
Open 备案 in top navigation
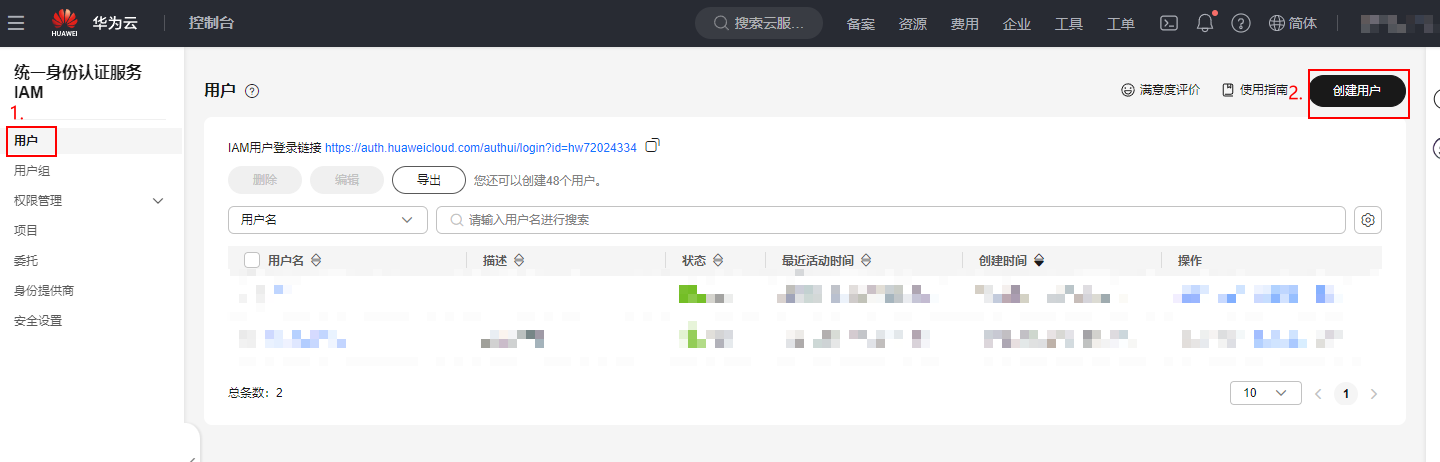pos(861,24)
